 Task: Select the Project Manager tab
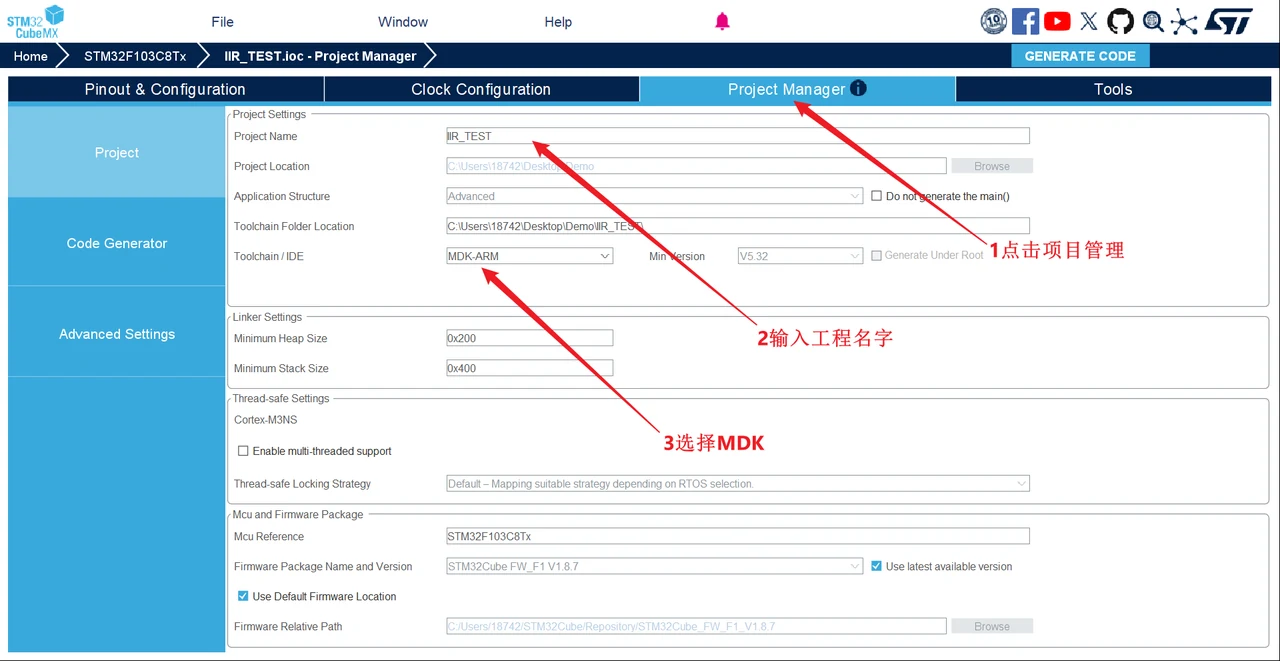(797, 89)
